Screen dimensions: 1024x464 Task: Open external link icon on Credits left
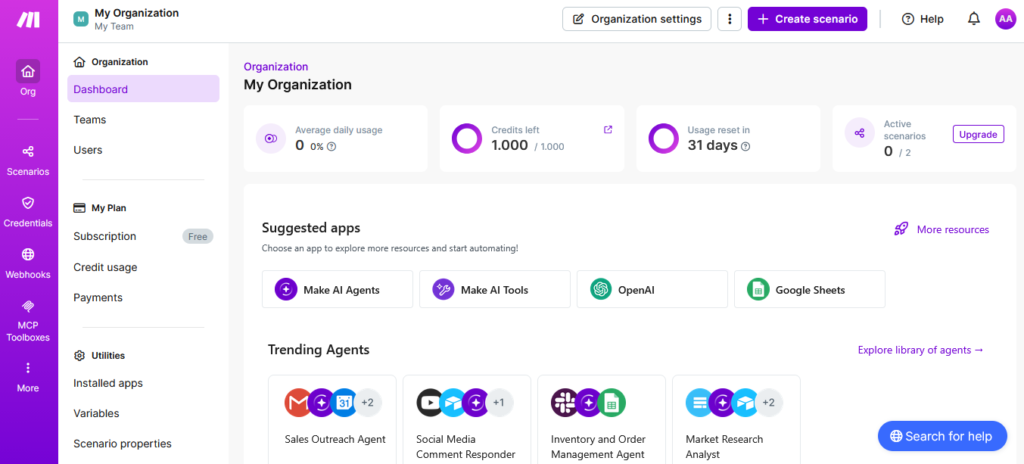pos(607,129)
